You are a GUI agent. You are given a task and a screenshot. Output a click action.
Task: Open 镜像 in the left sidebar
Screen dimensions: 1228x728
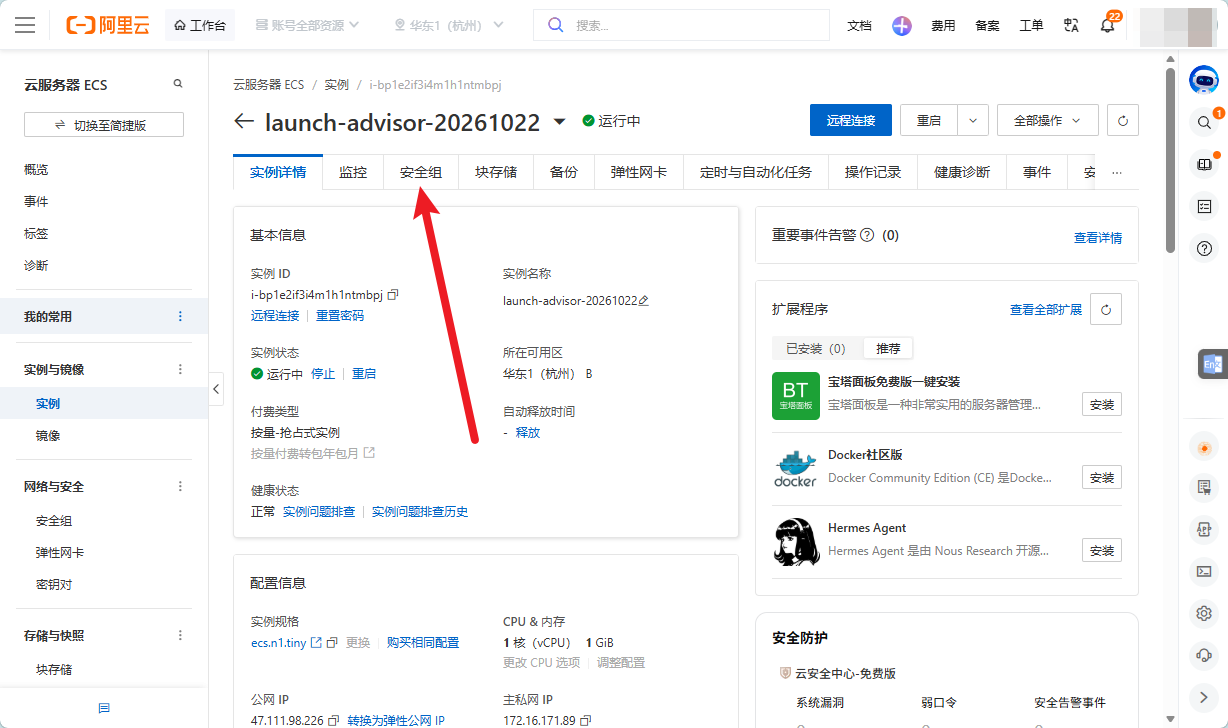48,435
